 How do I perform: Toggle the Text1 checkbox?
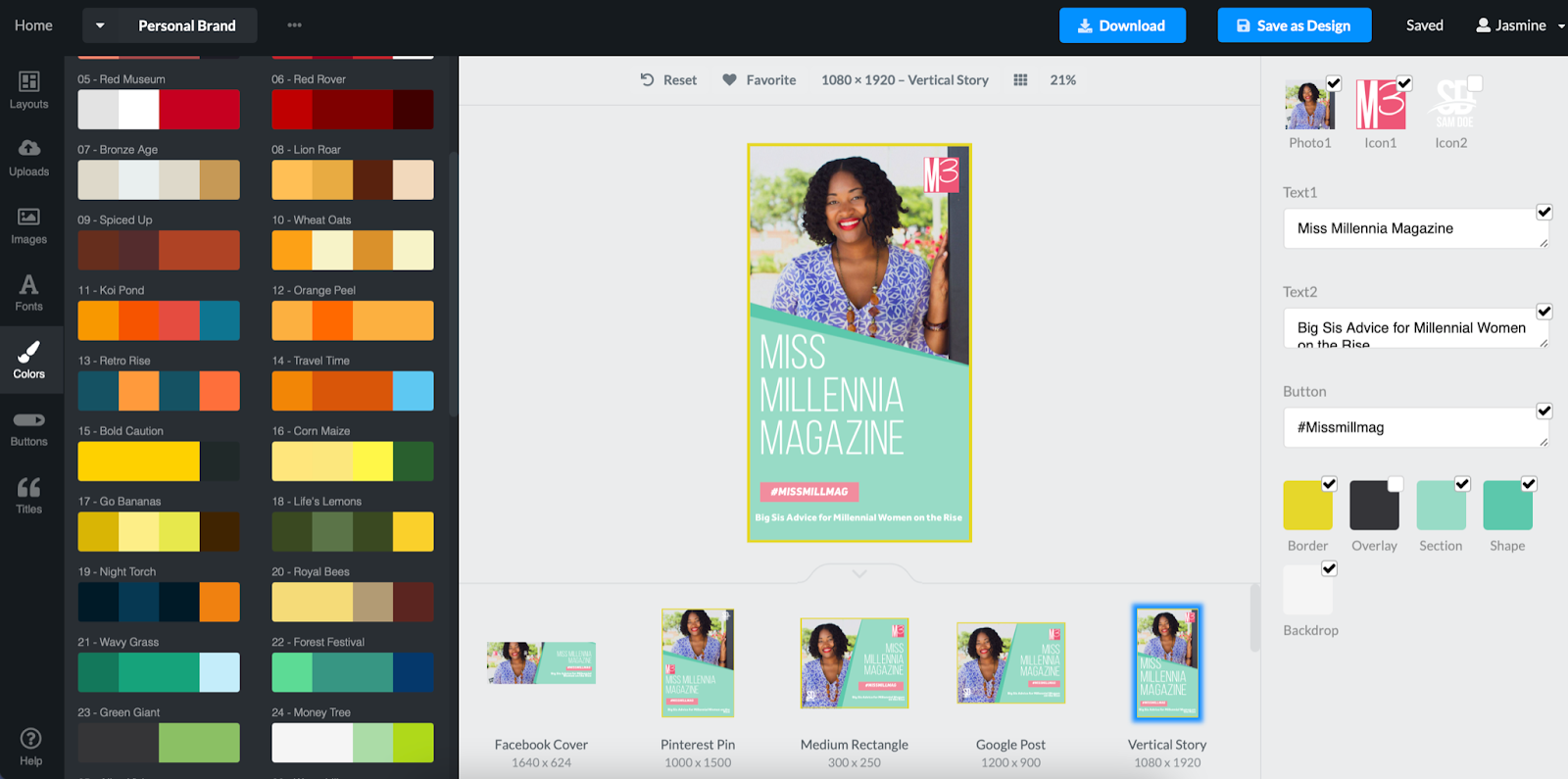(x=1544, y=212)
